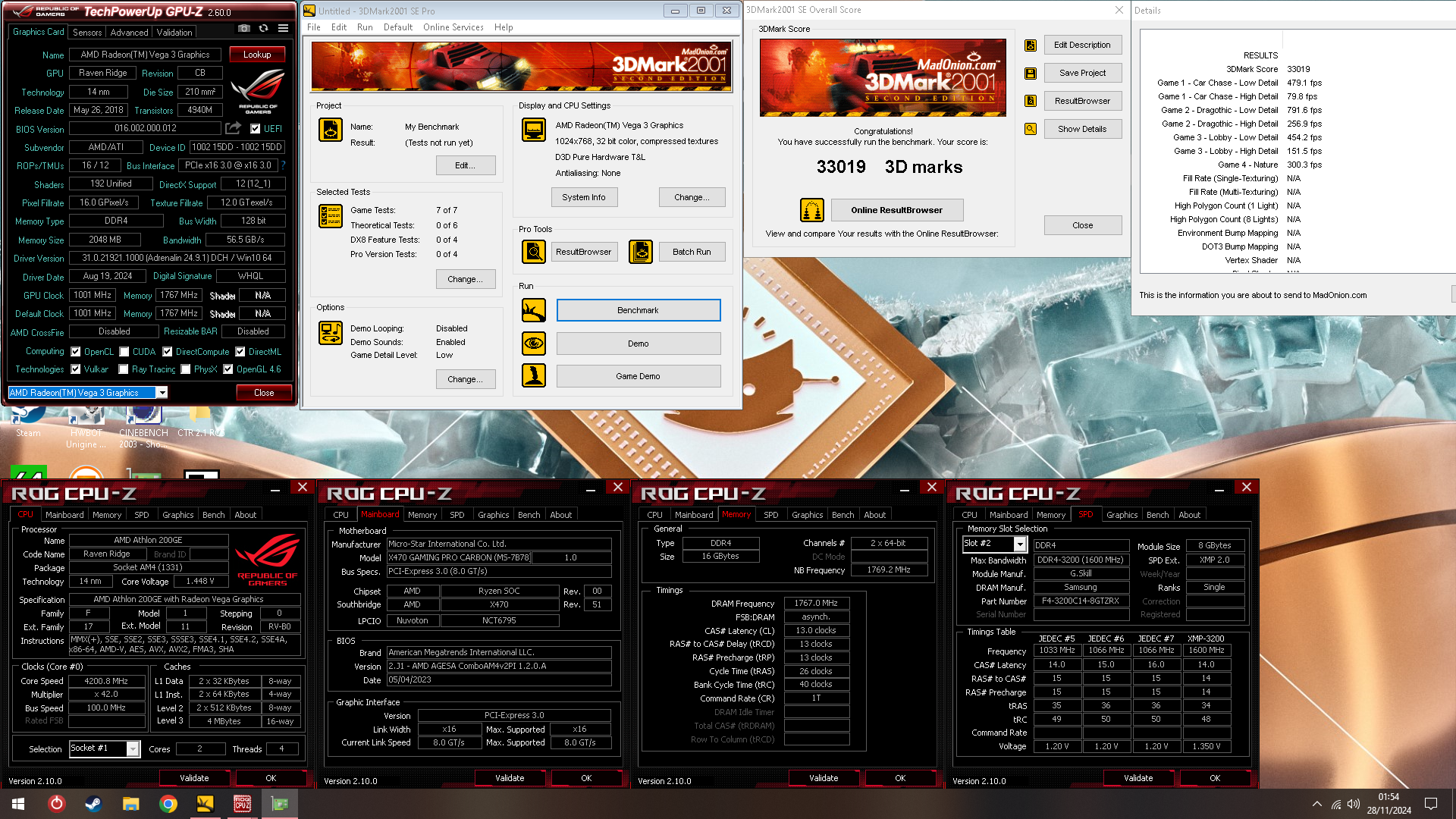Toggle the DirectCompute checkbox
This screenshot has height=819, width=1456.
[x=168, y=352]
